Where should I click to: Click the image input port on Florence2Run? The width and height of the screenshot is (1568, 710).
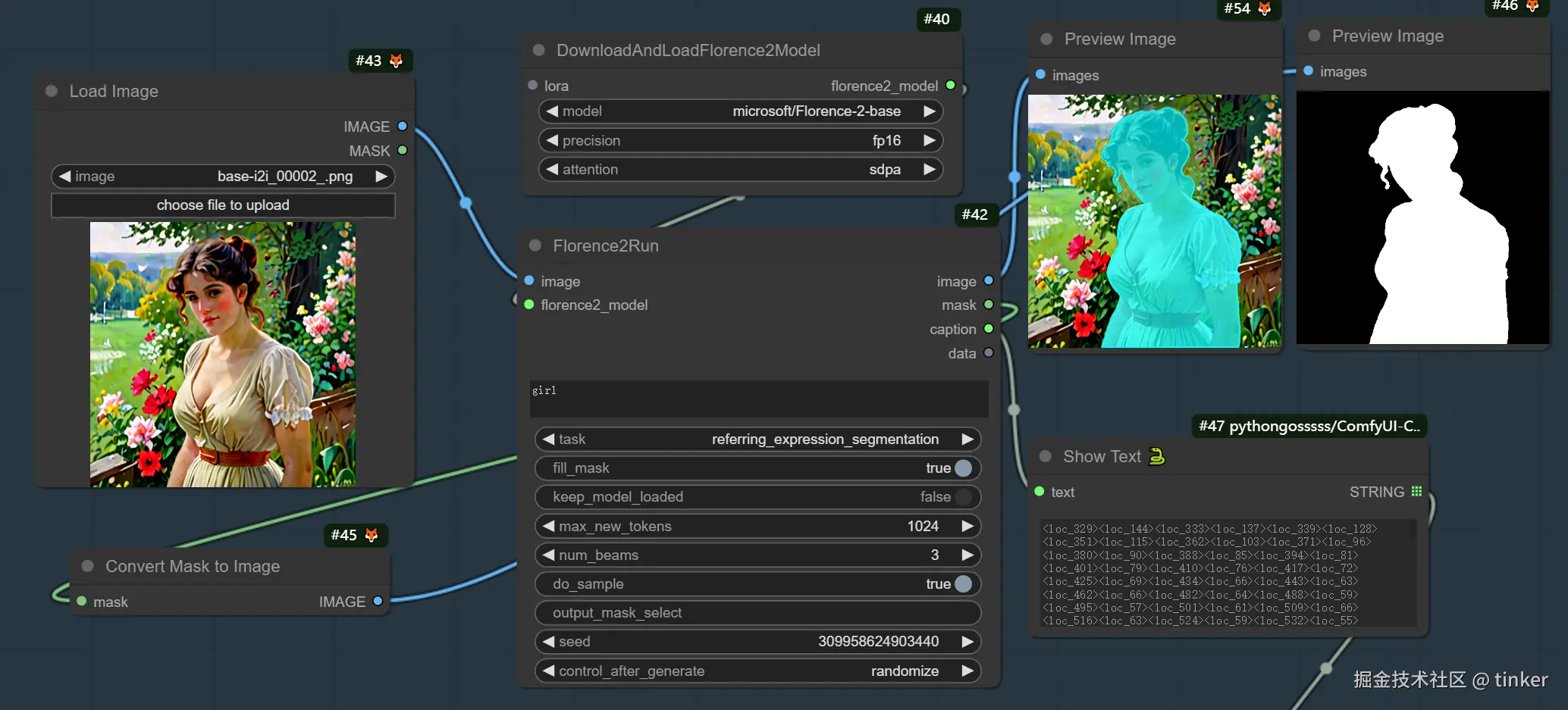coord(529,281)
